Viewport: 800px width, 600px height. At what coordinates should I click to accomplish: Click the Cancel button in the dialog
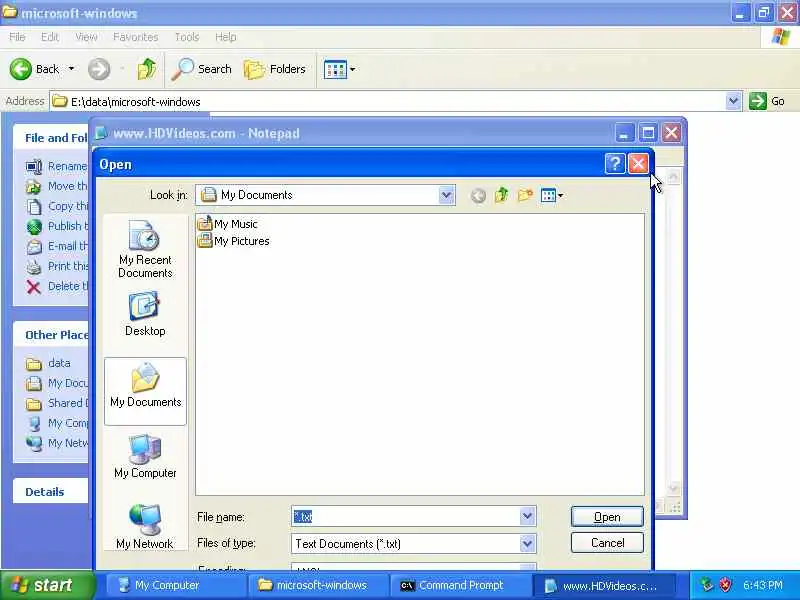pyautogui.click(x=607, y=543)
